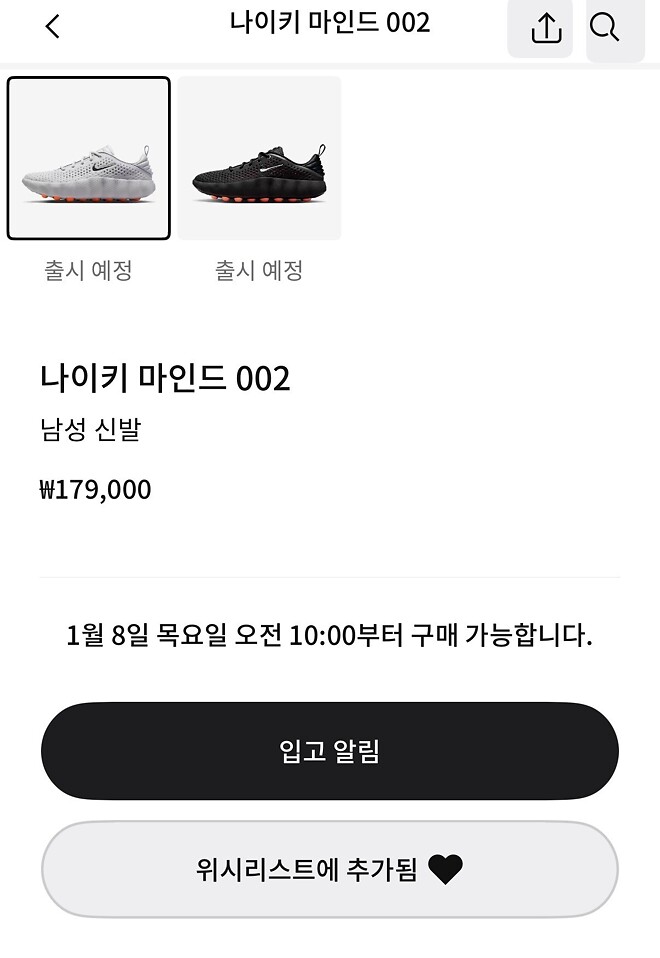Toggle selection of the black colorway thumbnail
660x958 pixels.
(260, 157)
